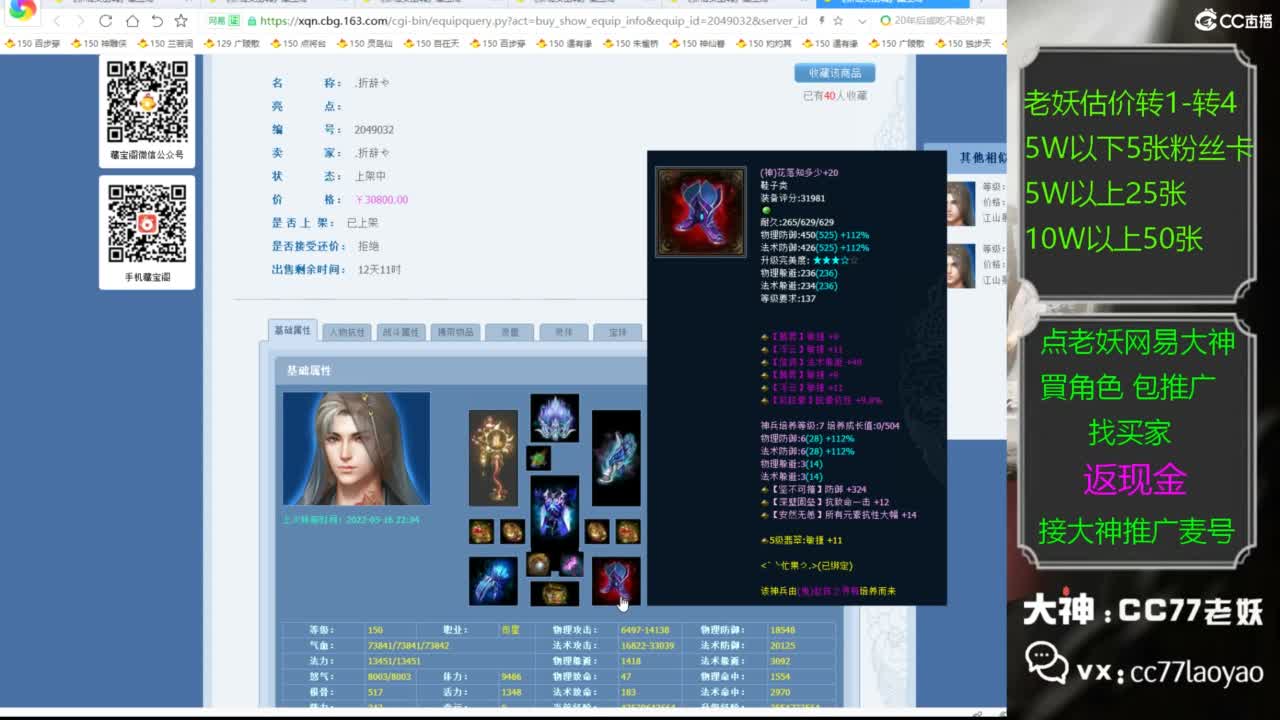Screen dimensions: 1280x720
Task: Open the 150 兰若词 bookmark
Action: pyautogui.click(x=165, y=43)
